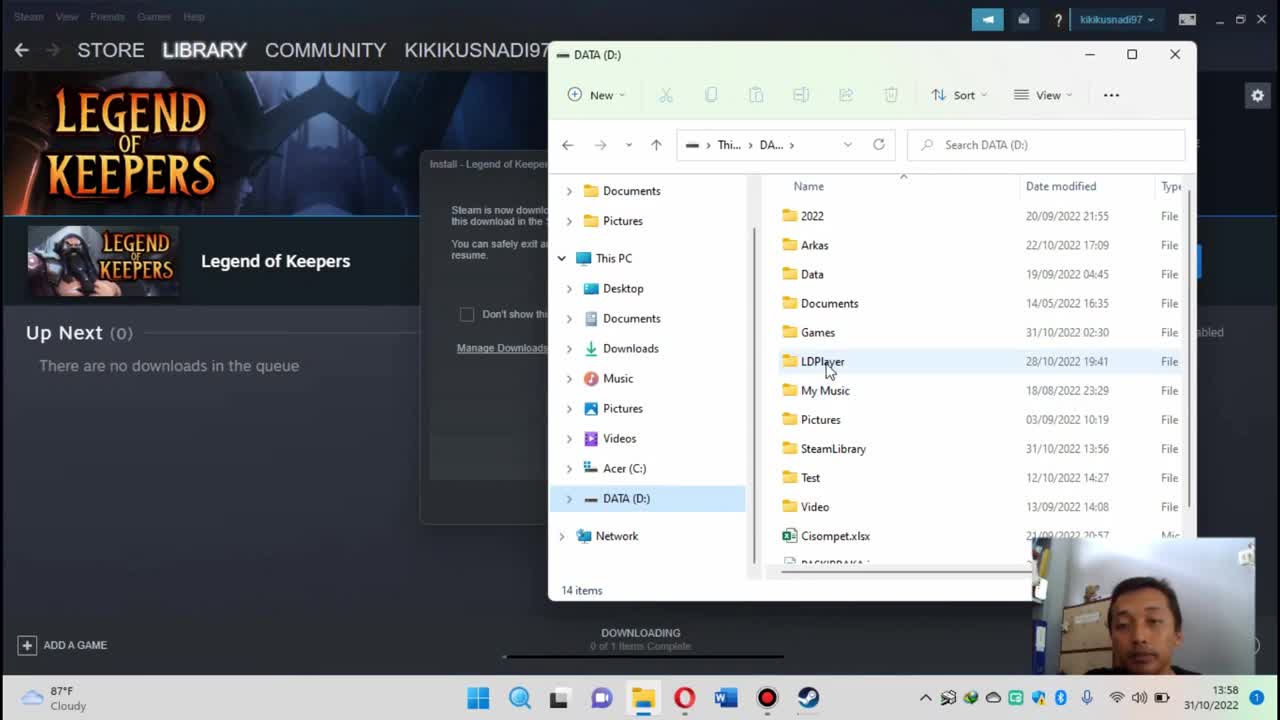This screenshot has width=1280, height=720.
Task: Click the Copy icon in Explorer toolbar
Action: coord(711,95)
